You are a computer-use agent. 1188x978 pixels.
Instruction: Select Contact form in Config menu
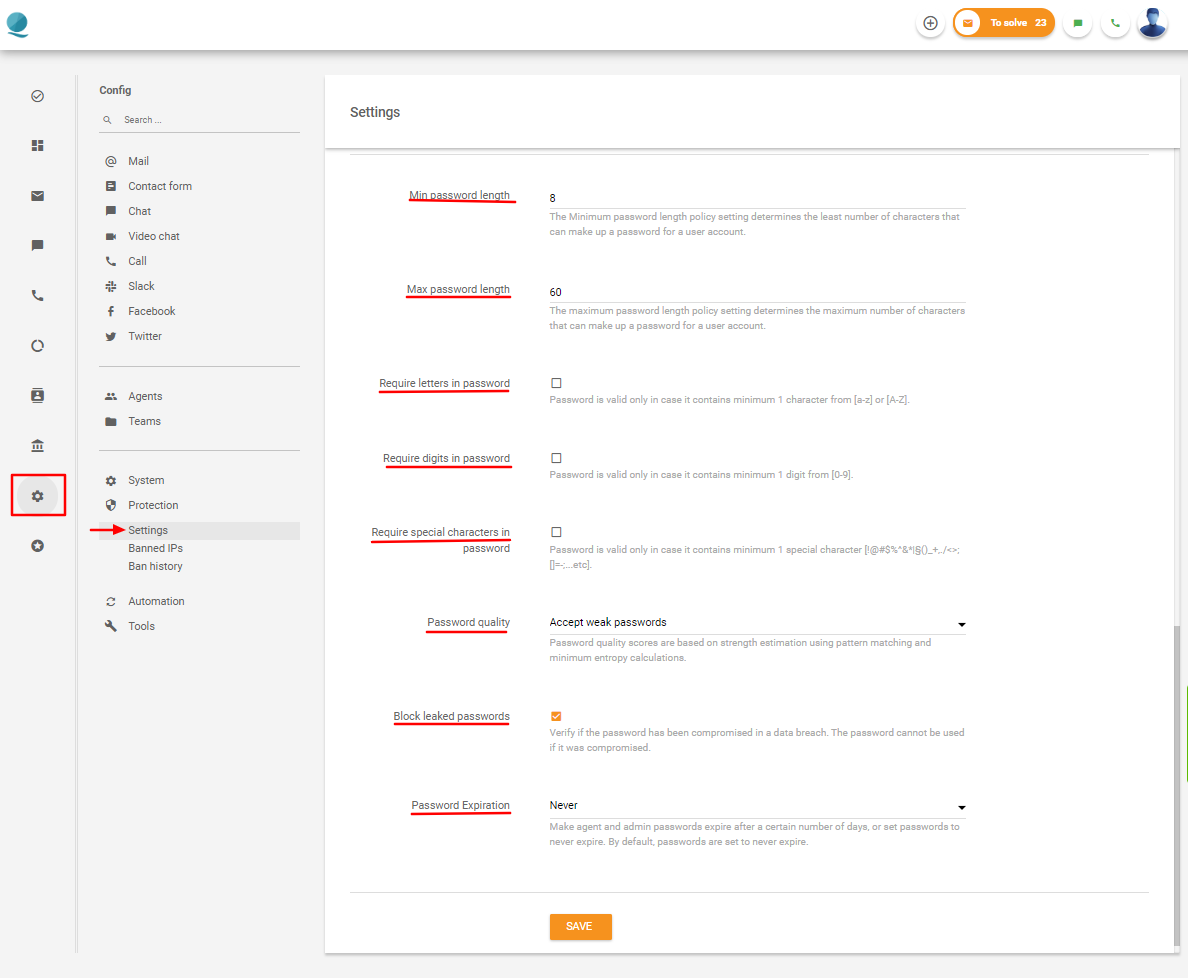coord(159,186)
